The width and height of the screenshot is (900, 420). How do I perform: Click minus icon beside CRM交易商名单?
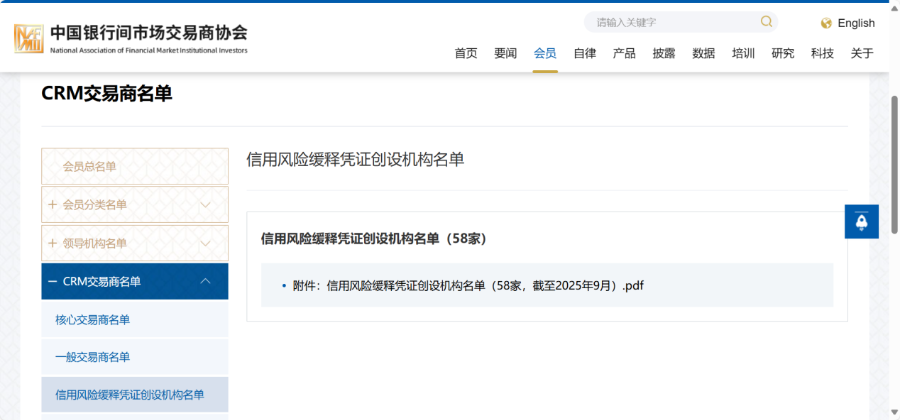pos(52,282)
